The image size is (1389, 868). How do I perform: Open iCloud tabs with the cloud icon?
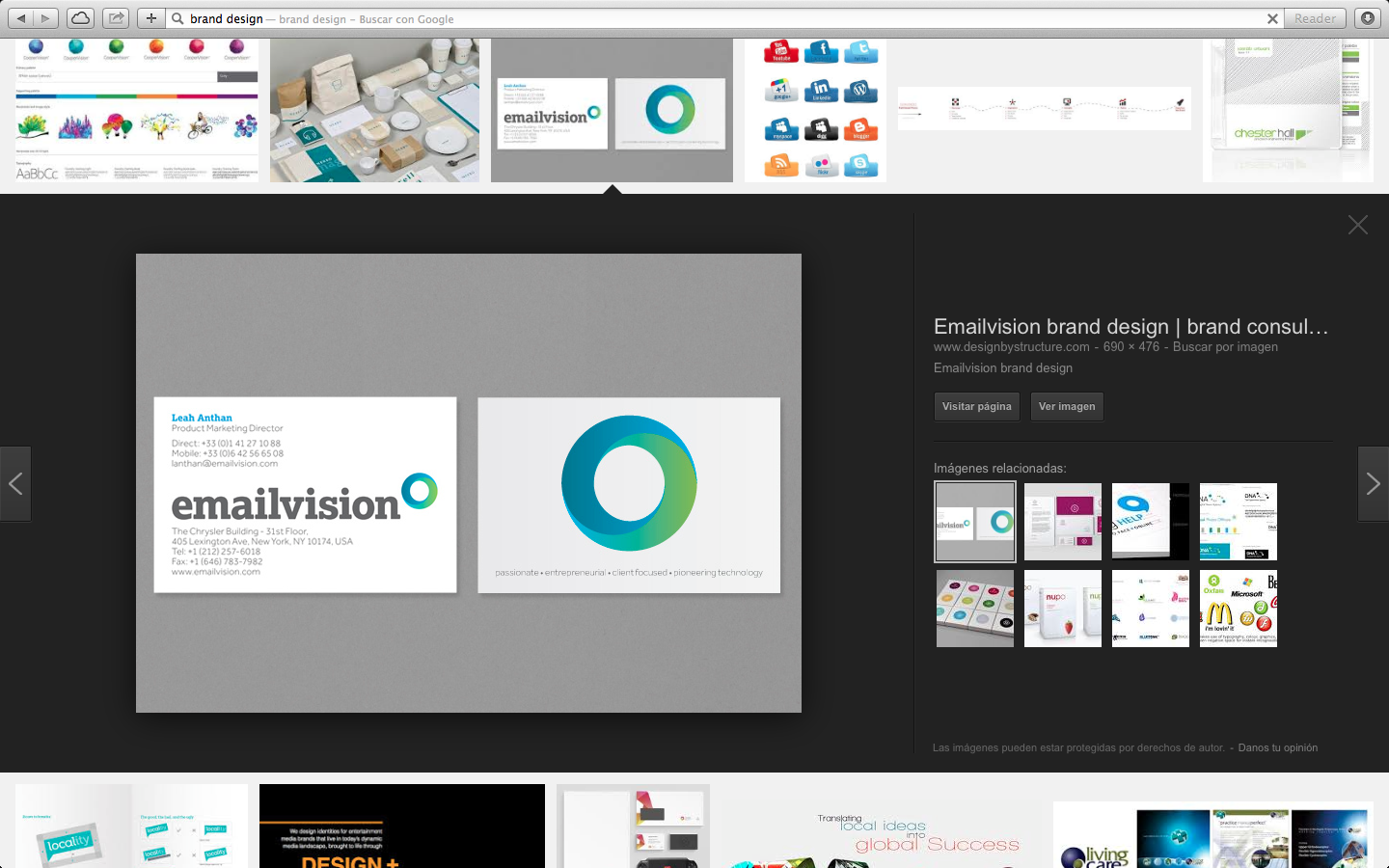[x=81, y=18]
